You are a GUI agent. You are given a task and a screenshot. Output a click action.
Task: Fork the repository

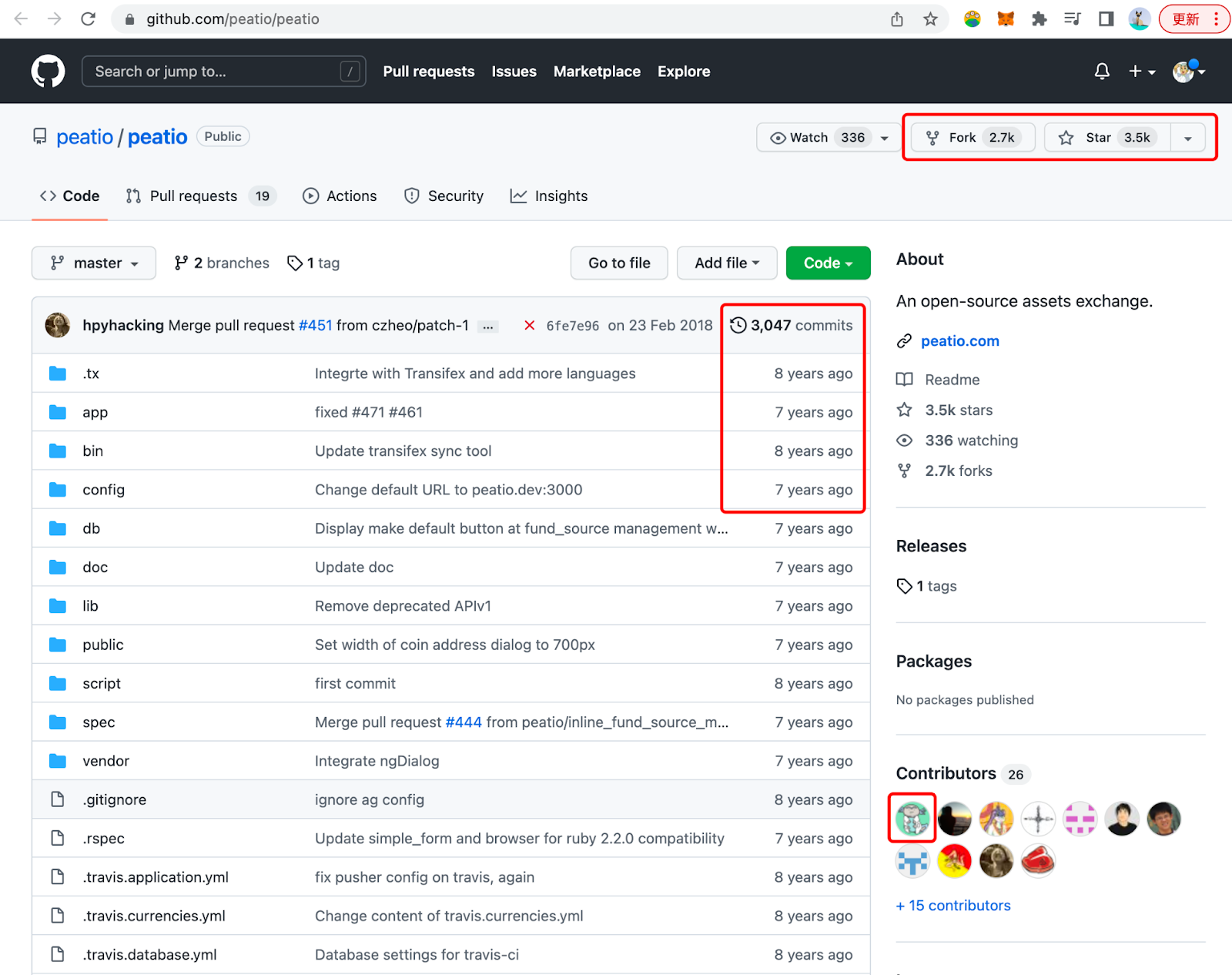tap(973, 138)
